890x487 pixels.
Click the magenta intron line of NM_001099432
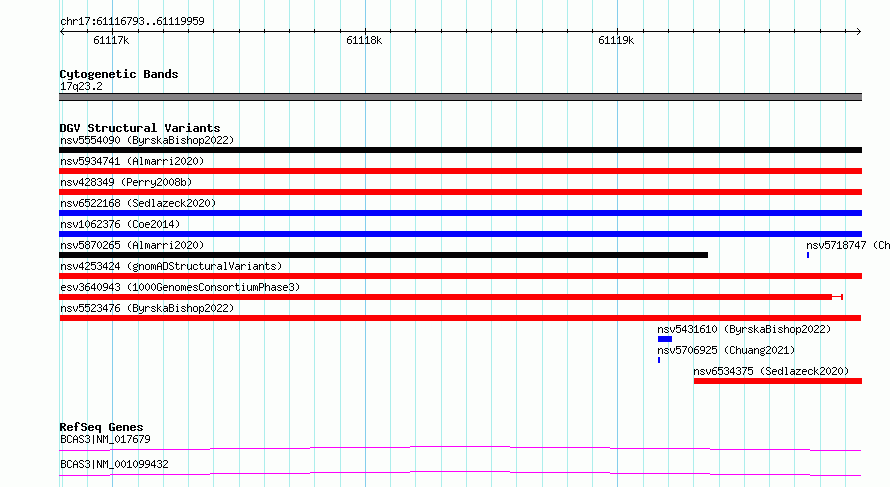click(460, 473)
